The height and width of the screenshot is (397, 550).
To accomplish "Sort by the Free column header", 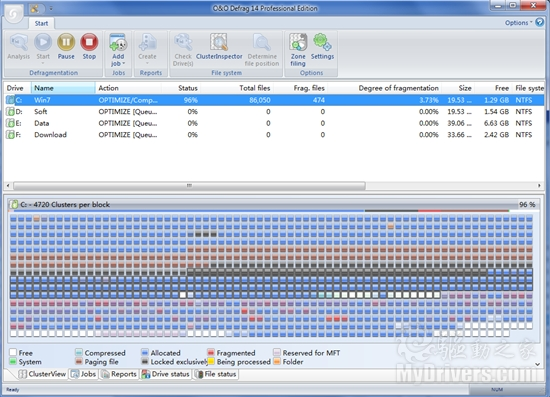I will (x=493, y=88).
